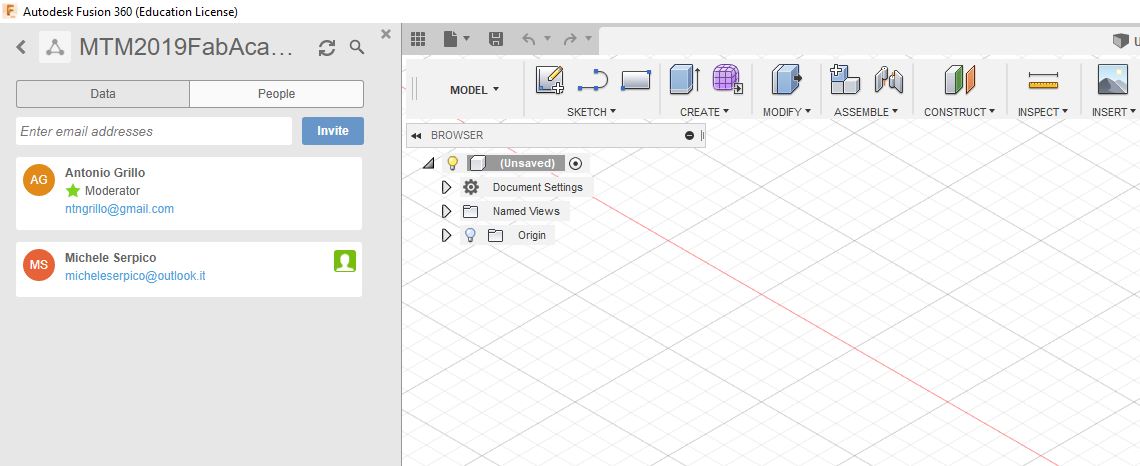Image resolution: width=1140 pixels, height=466 pixels.
Task: Select the Press Pull tool
Action: (787, 79)
